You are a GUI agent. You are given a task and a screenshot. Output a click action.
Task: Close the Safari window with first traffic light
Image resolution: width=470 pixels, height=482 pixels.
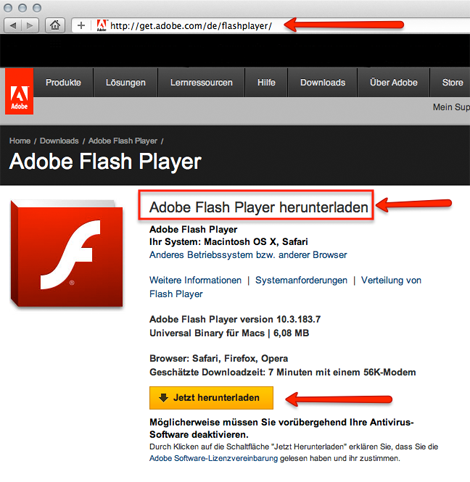click(x=8, y=8)
